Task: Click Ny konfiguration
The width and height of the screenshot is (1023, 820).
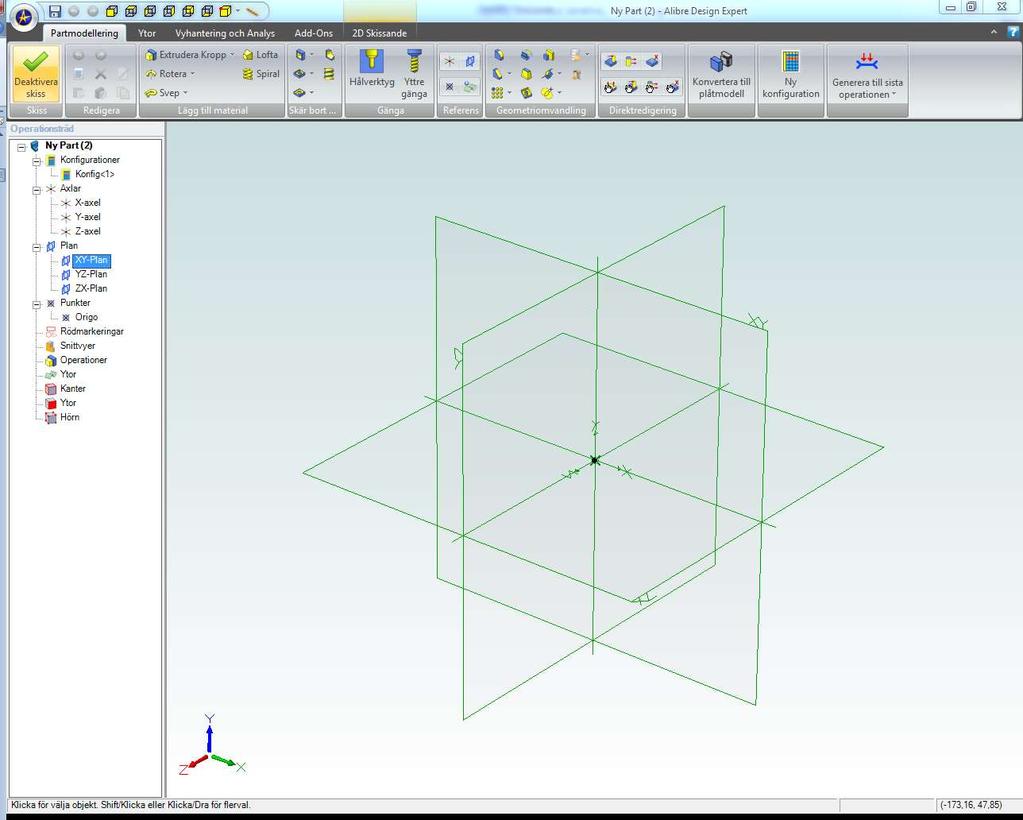Action: (791, 74)
